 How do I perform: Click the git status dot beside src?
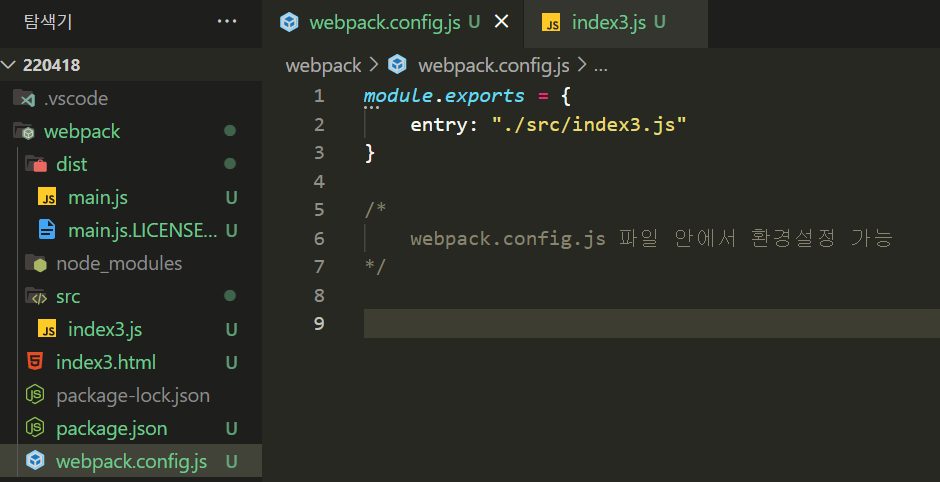pyautogui.click(x=230, y=296)
